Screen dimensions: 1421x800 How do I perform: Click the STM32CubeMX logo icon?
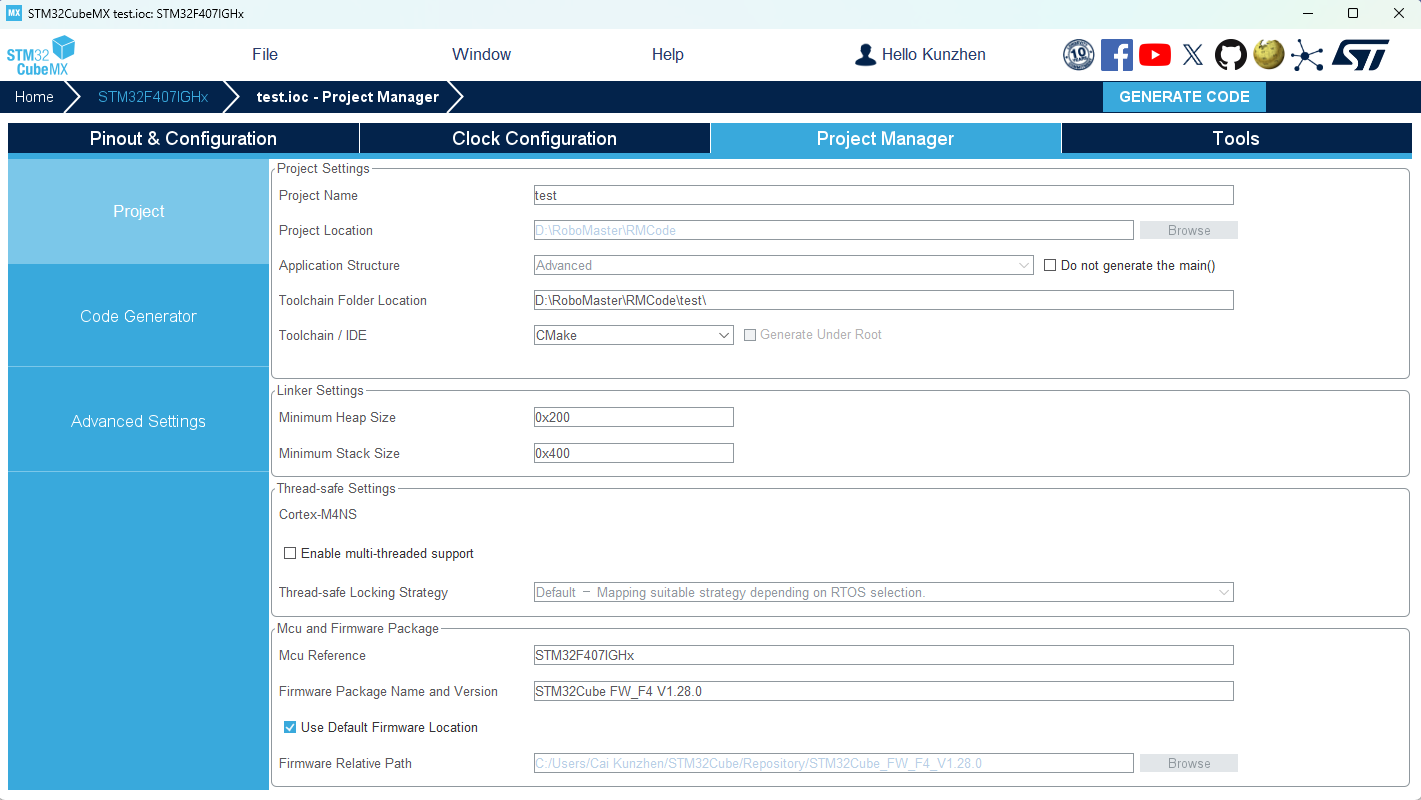coord(41,55)
